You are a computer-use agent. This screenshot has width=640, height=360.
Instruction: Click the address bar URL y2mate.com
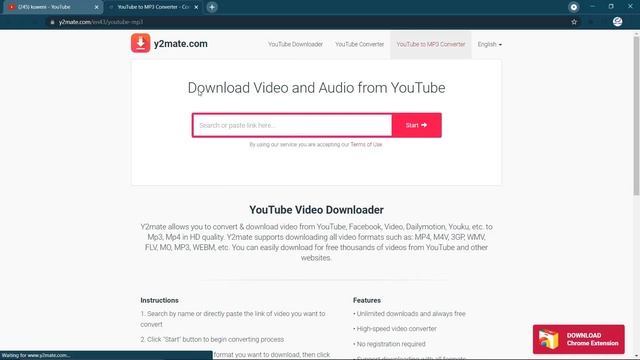pyautogui.click(x=101, y=22)
